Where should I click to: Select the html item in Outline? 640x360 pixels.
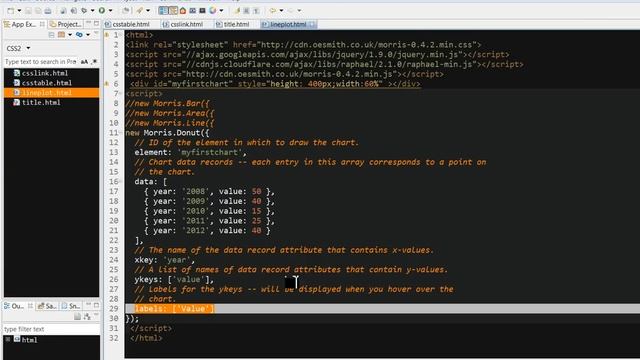click(26, 340)
